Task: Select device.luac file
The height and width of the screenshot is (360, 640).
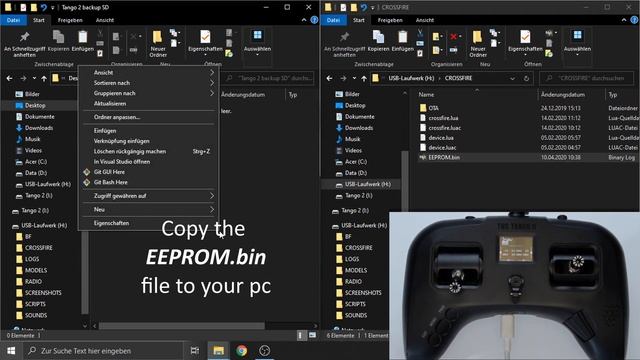Action: pos(442,147)
